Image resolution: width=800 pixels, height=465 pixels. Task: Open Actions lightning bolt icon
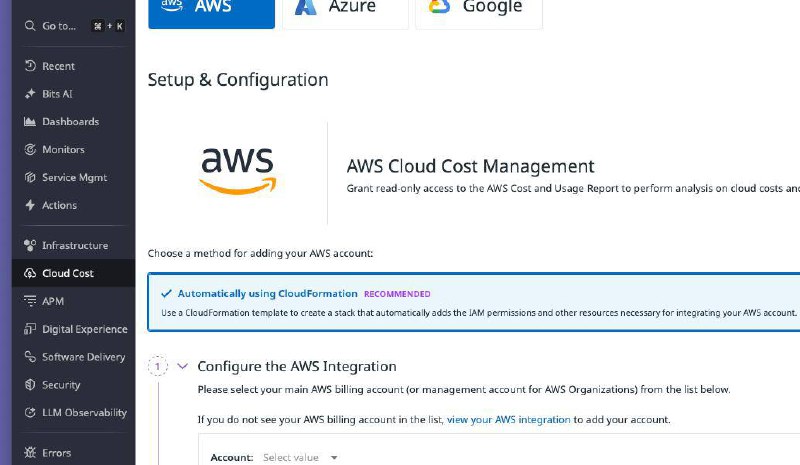point(30,205)
